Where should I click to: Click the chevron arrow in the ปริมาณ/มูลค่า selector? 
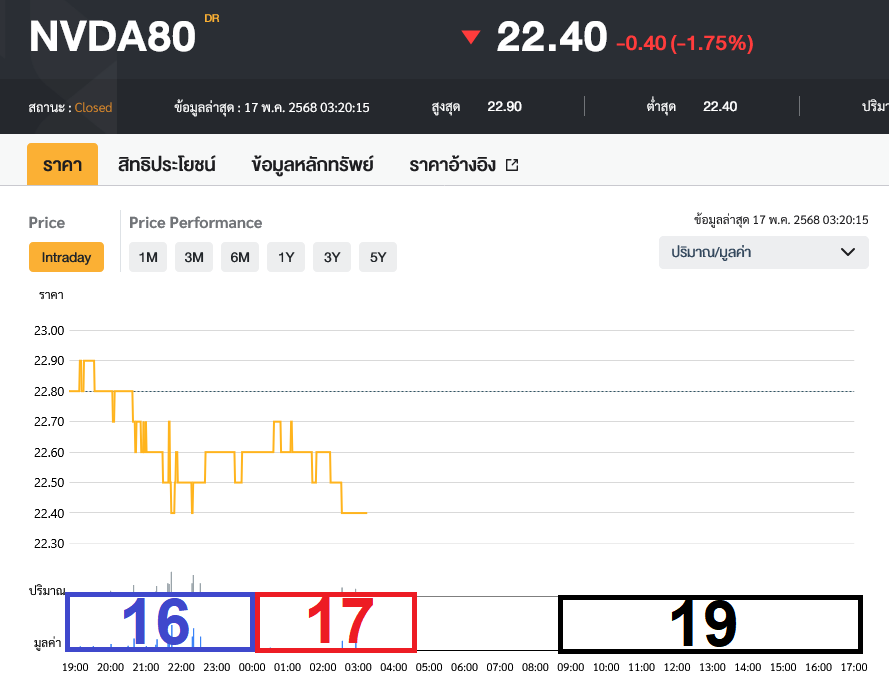click(848, 252)
